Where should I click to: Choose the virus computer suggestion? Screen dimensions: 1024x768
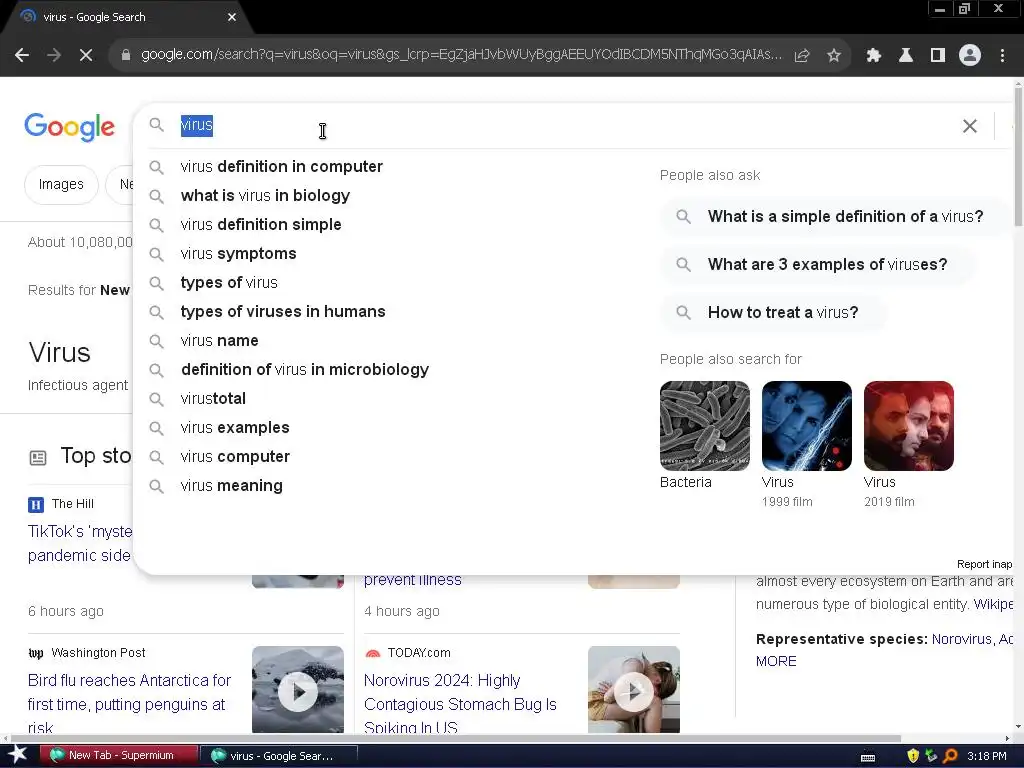point(235,456)
